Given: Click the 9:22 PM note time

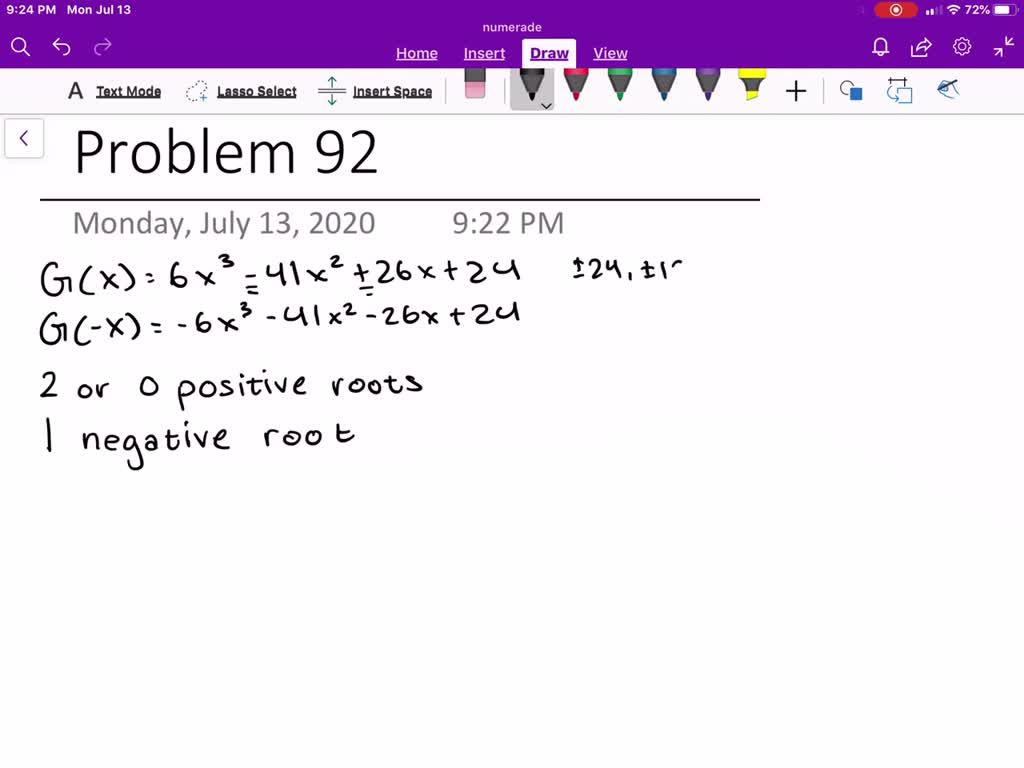Looking at the screenshot, I should click(x=508, y=224).
